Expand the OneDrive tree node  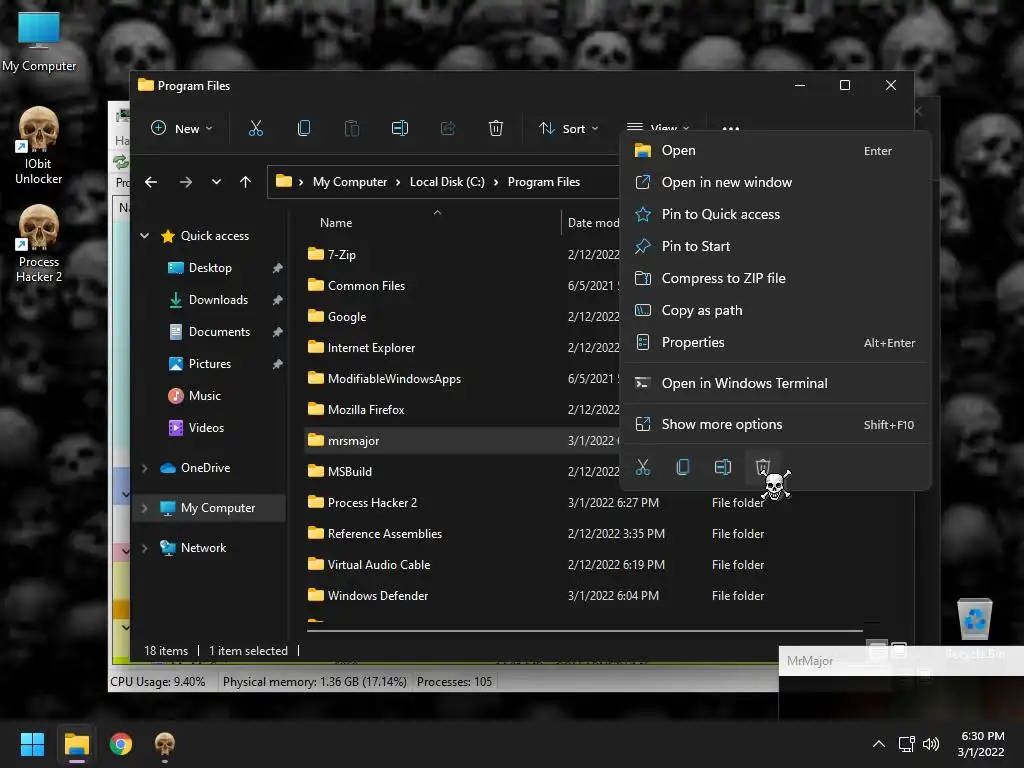tap(144, 468)
